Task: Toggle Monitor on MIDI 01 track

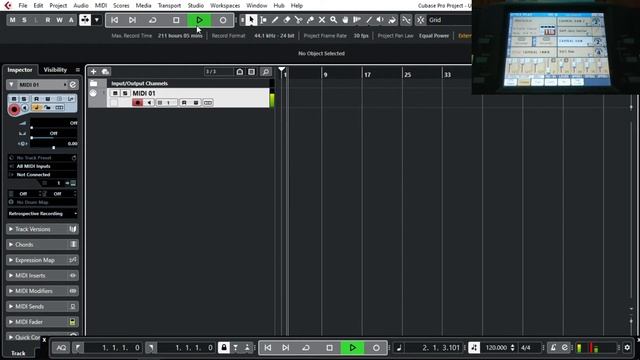Action: (149, 102)
